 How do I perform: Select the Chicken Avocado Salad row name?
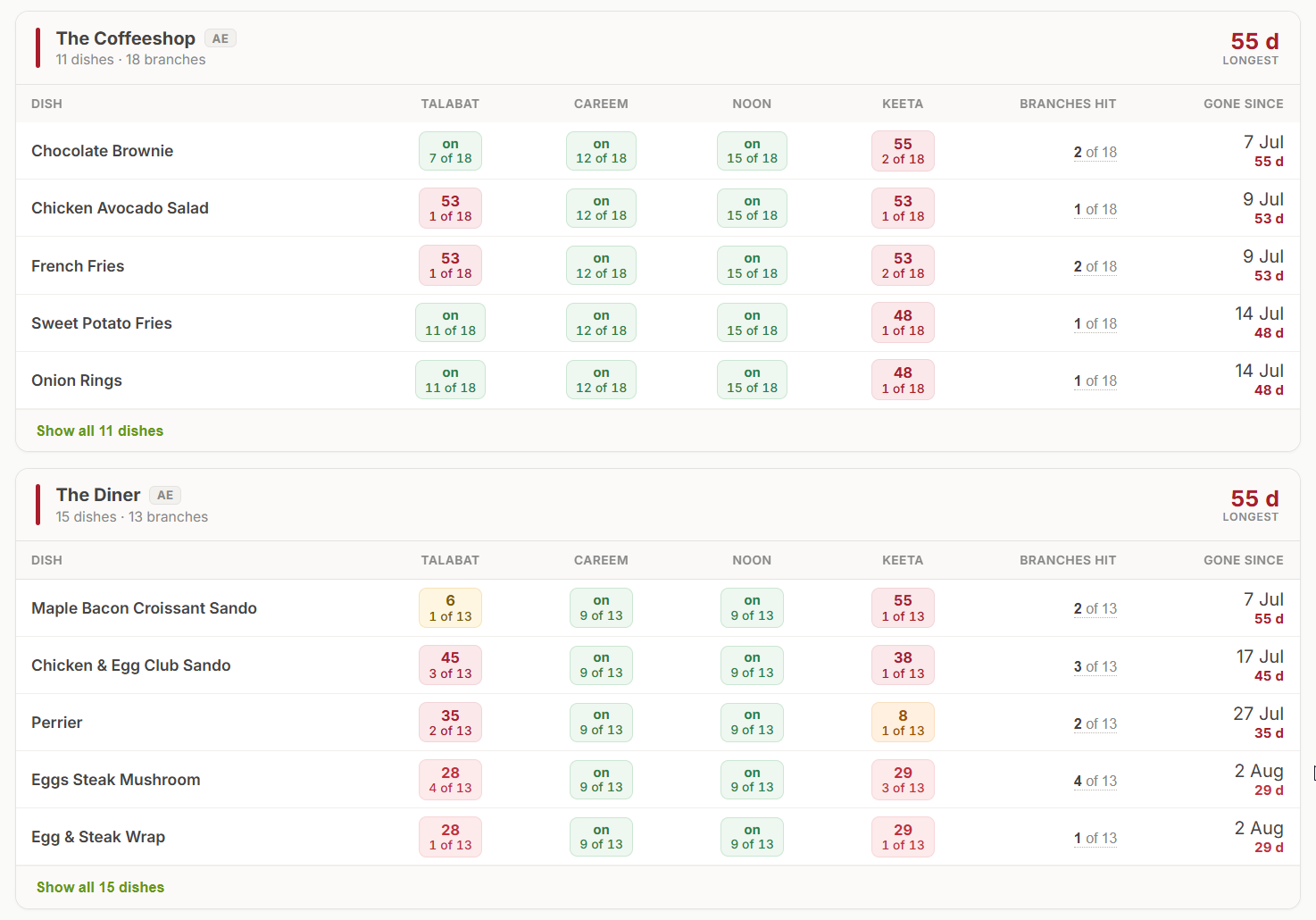click(120, 208)
